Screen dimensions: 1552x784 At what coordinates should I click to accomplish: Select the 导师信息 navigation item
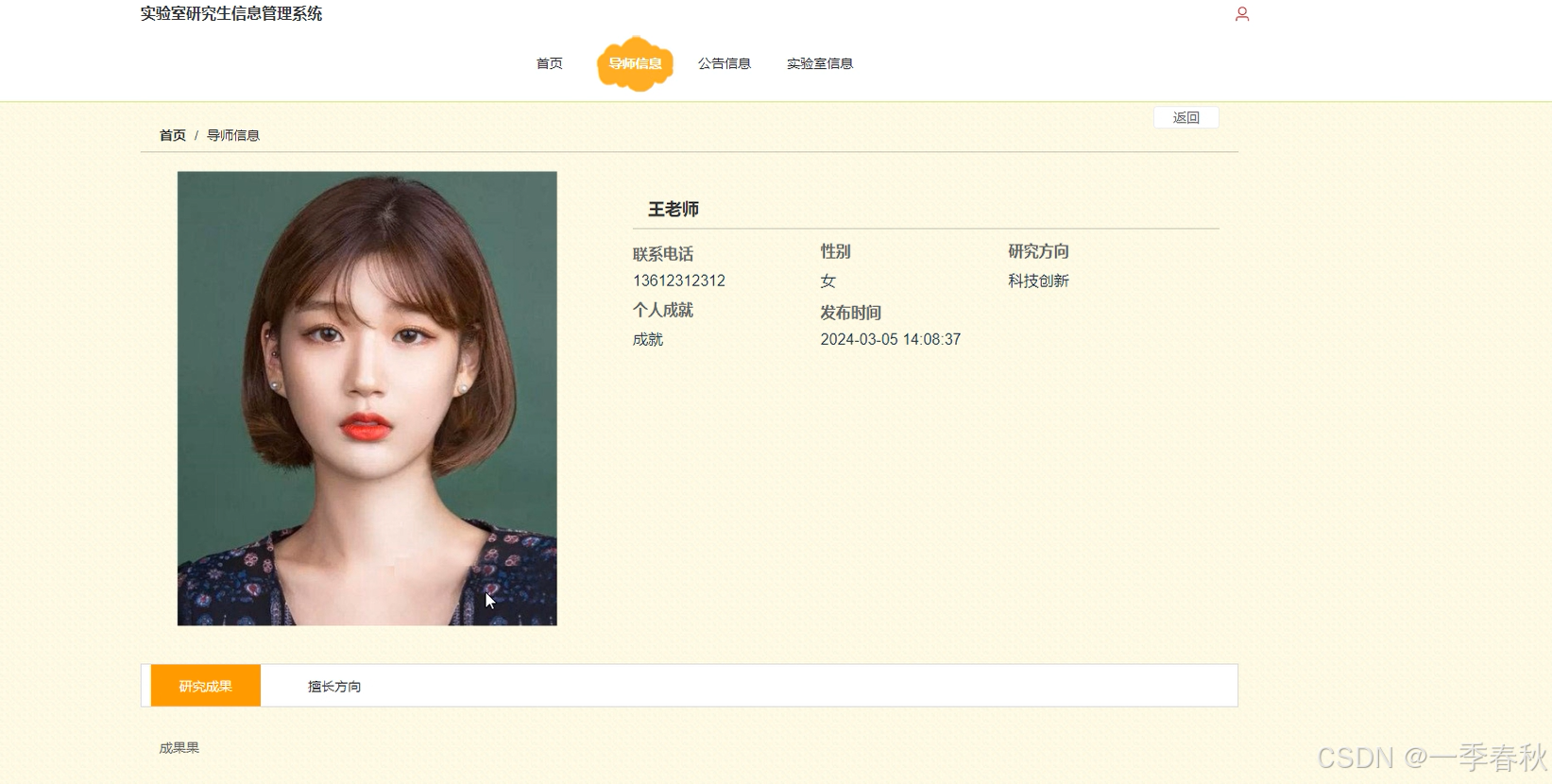pos(635,63)
